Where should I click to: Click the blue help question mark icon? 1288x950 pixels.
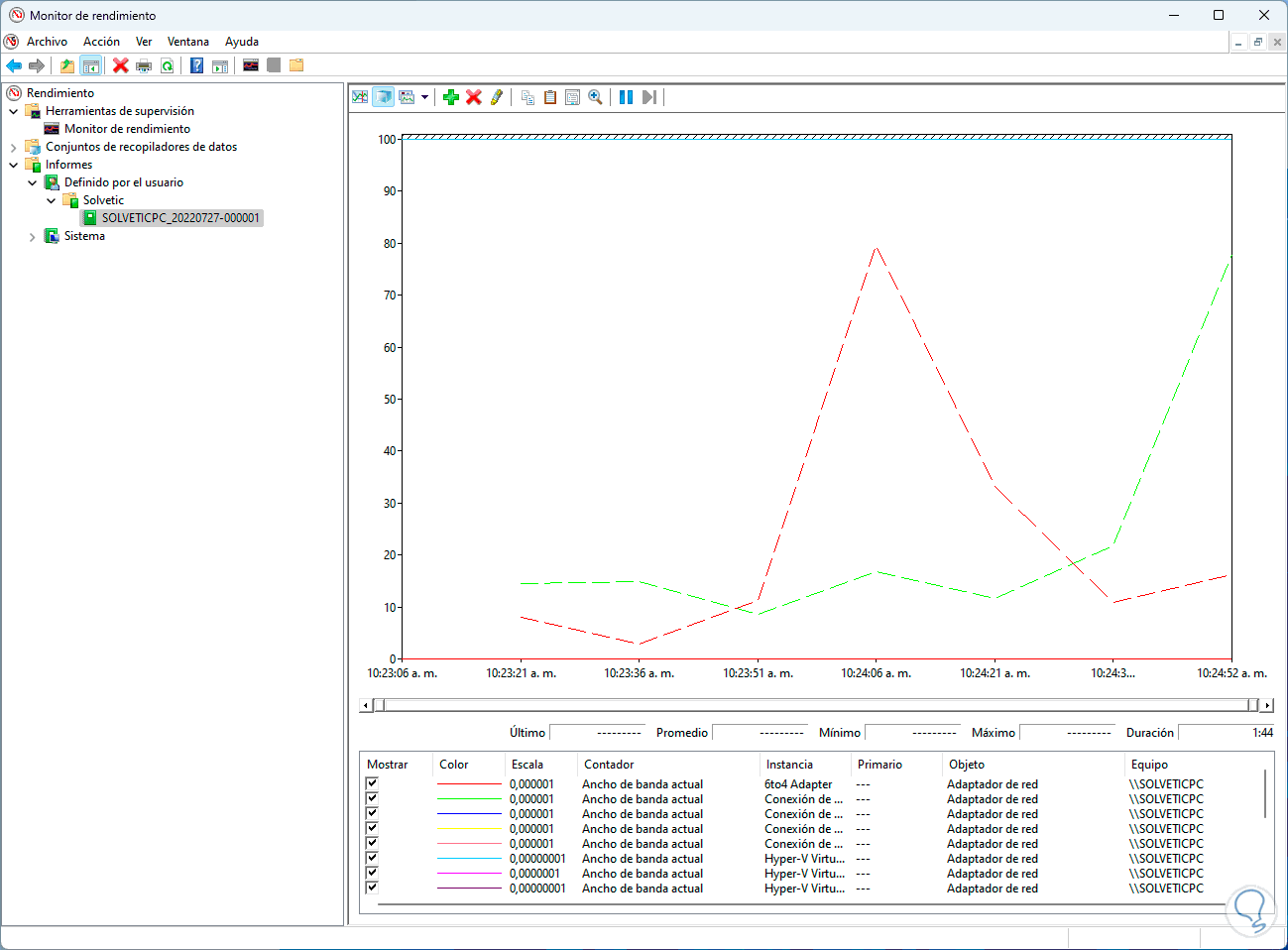(x=196, y=65)
